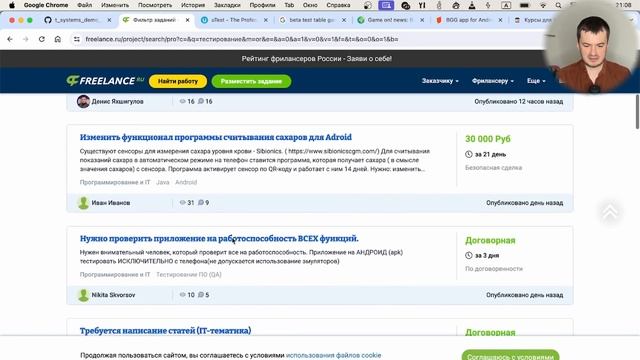Switch to the beta test table Google tab
Viewport: 640px width, 360px height.
(311, 20)
